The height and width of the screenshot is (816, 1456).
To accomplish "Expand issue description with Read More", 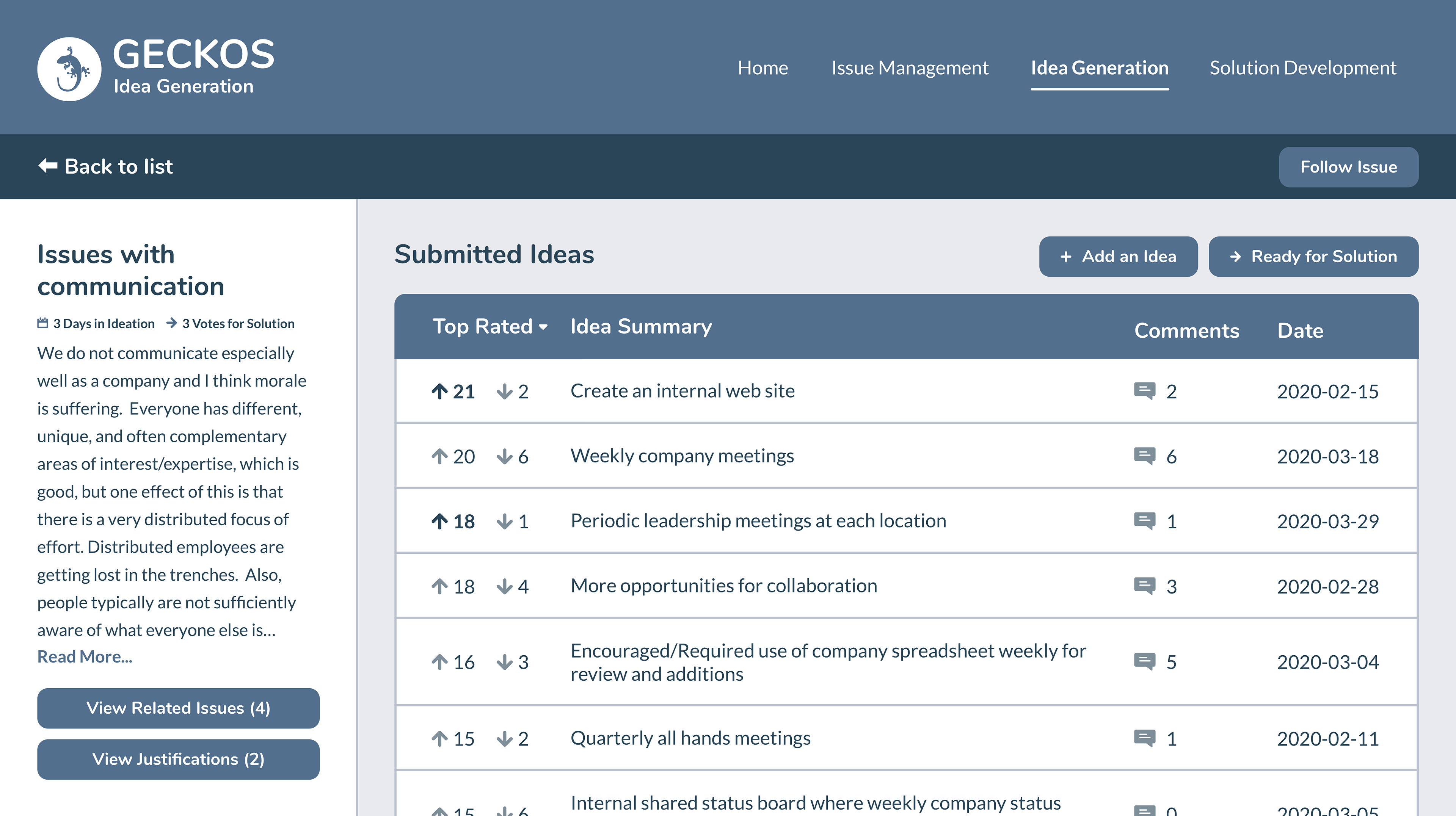I will tap(85, 657).
